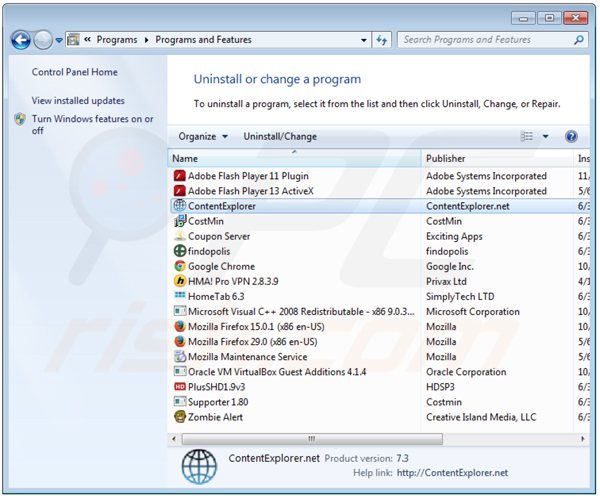Select Programs in the breadcrumb

[x=117, y=40]
